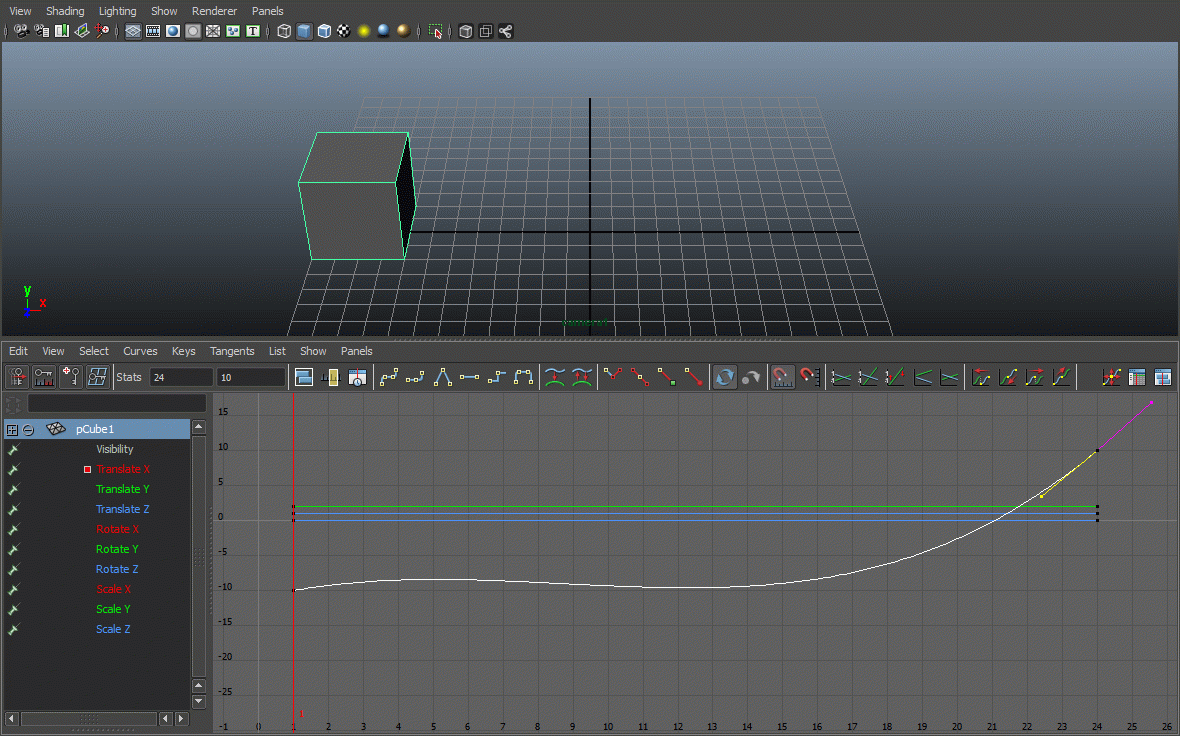The width and height of the screenshot is (1180, 736).
Task: Click the selected keyframe at frame 24
Action: pos(1097,451)
